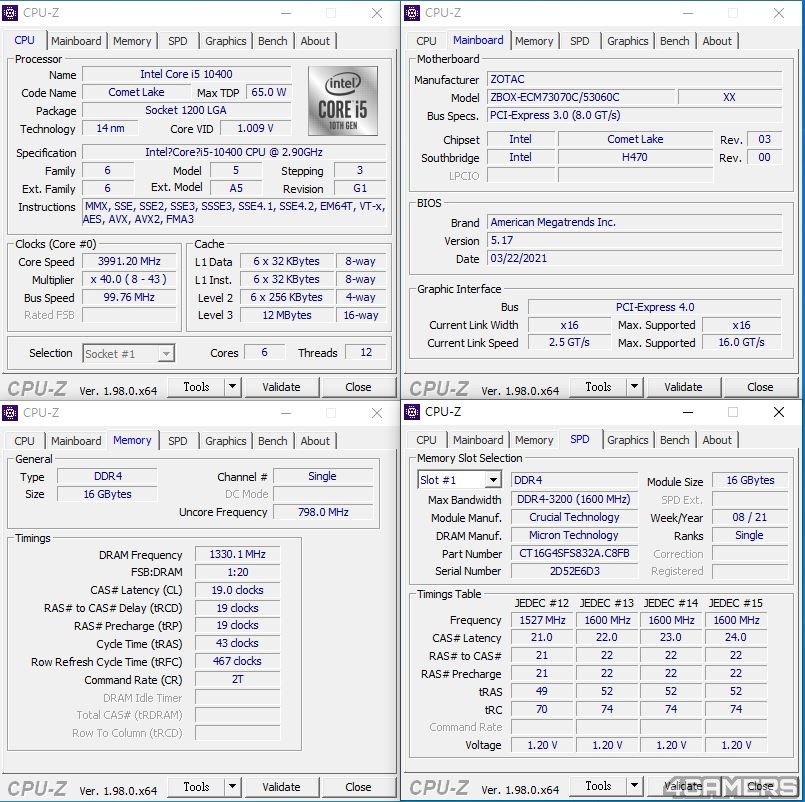
Task: Click the Close button in the CPU window
Action: point(358,387)
